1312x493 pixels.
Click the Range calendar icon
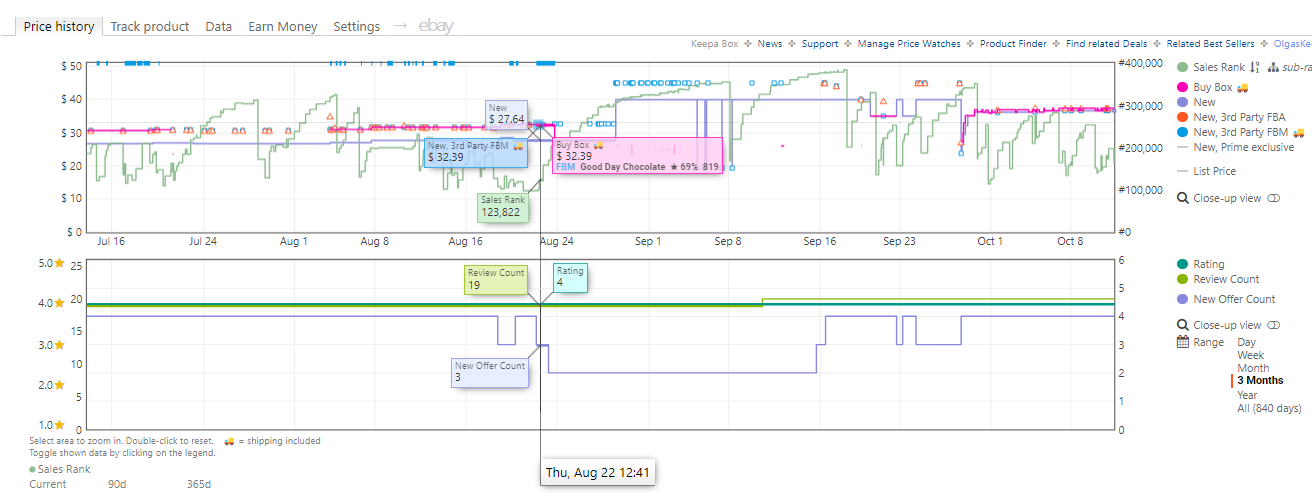pyautogui.click(x=1184, y=342)
